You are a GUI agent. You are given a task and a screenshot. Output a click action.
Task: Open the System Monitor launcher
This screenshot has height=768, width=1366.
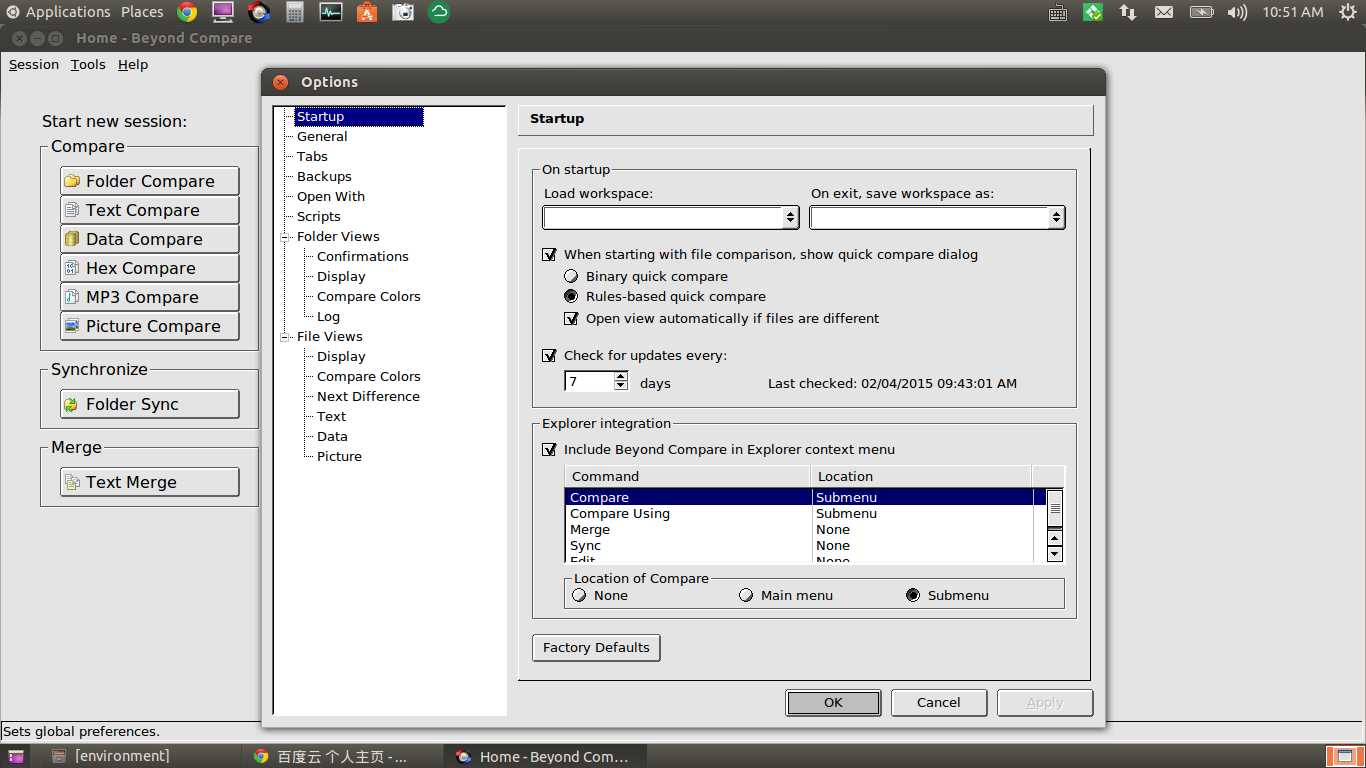(331, 12)
